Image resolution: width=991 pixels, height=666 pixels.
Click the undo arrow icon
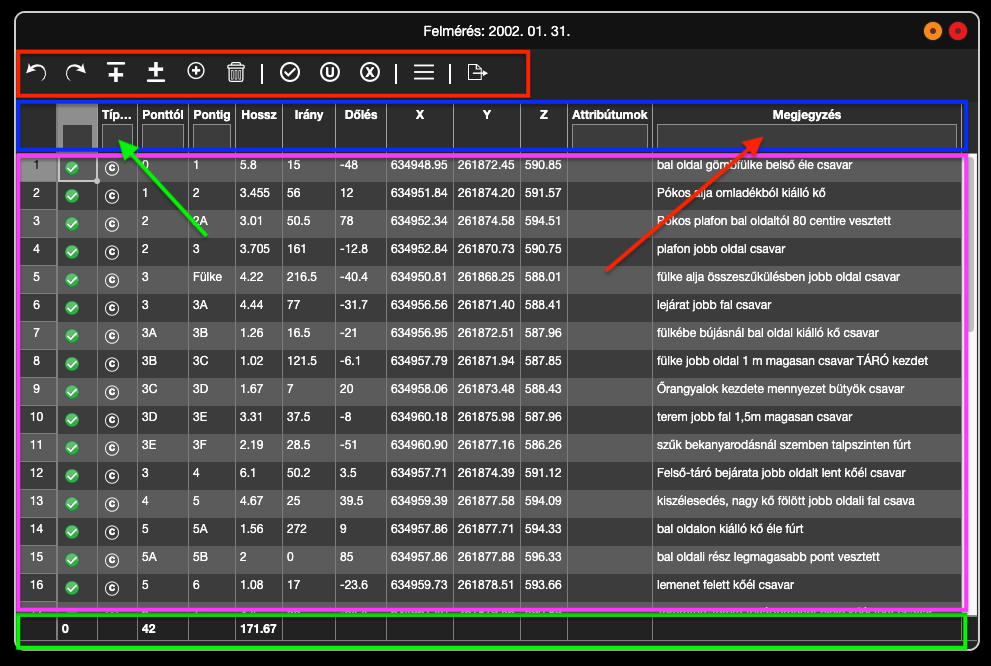[x=36, y=72]
